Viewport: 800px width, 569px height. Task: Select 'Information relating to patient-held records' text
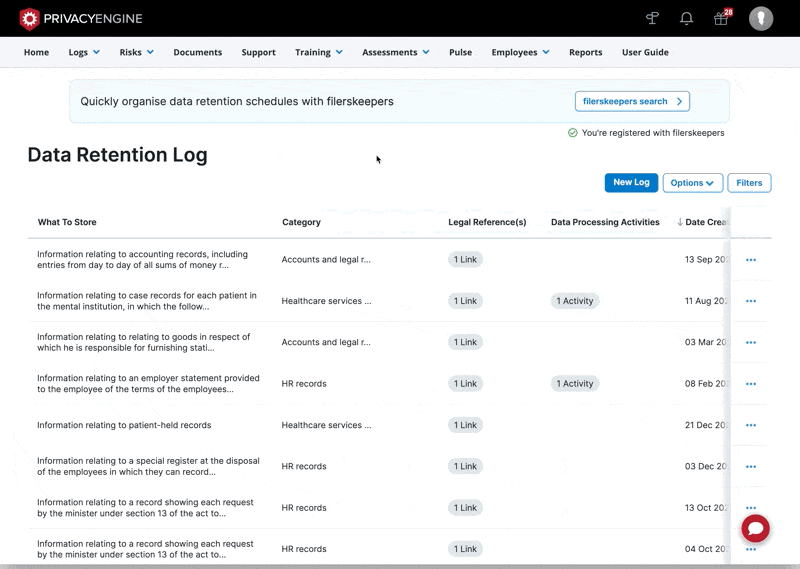124,425
